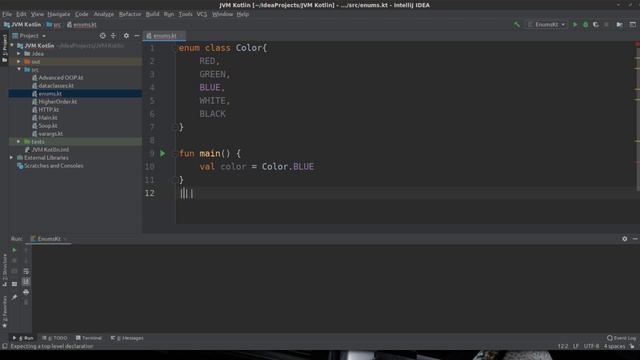640x360 pixels.
Task: Open HigherOrder.kt in project tree
Action: point(54,102)
